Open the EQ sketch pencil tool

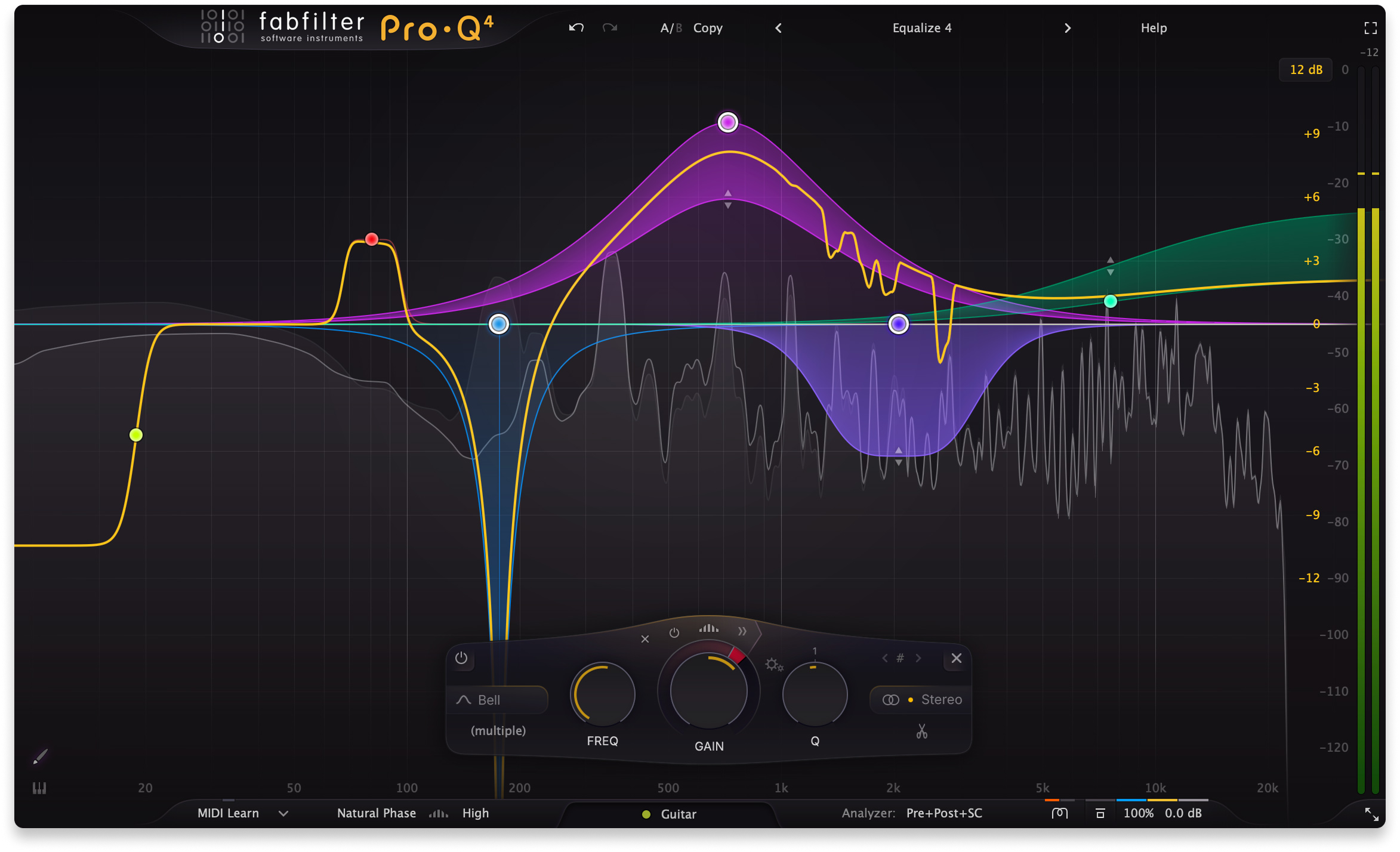[40, 757]
